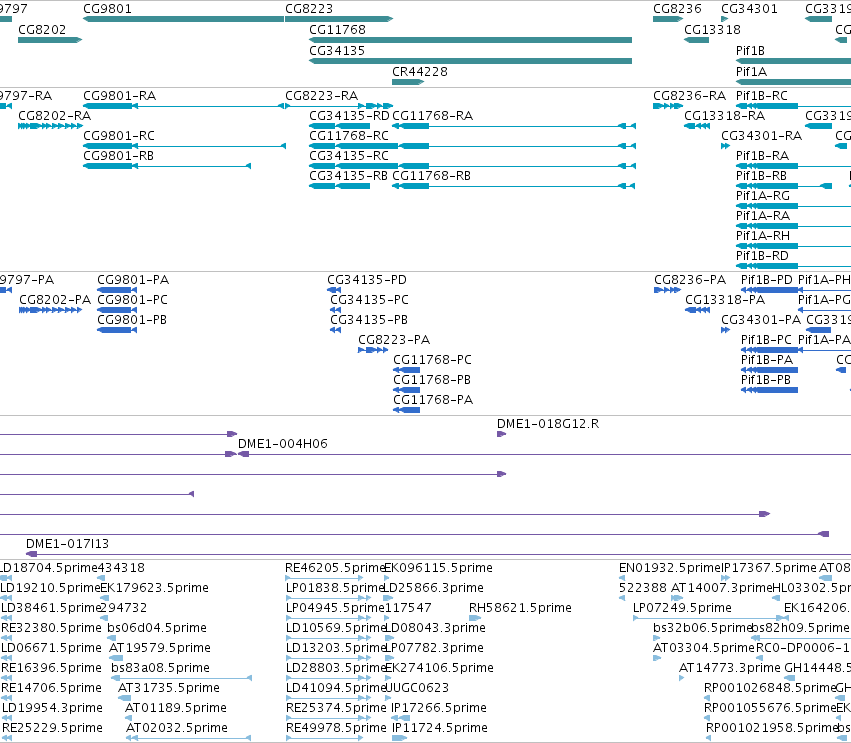
Task: Select transcript label CG8202-RA
Action: tap(54, 116)
